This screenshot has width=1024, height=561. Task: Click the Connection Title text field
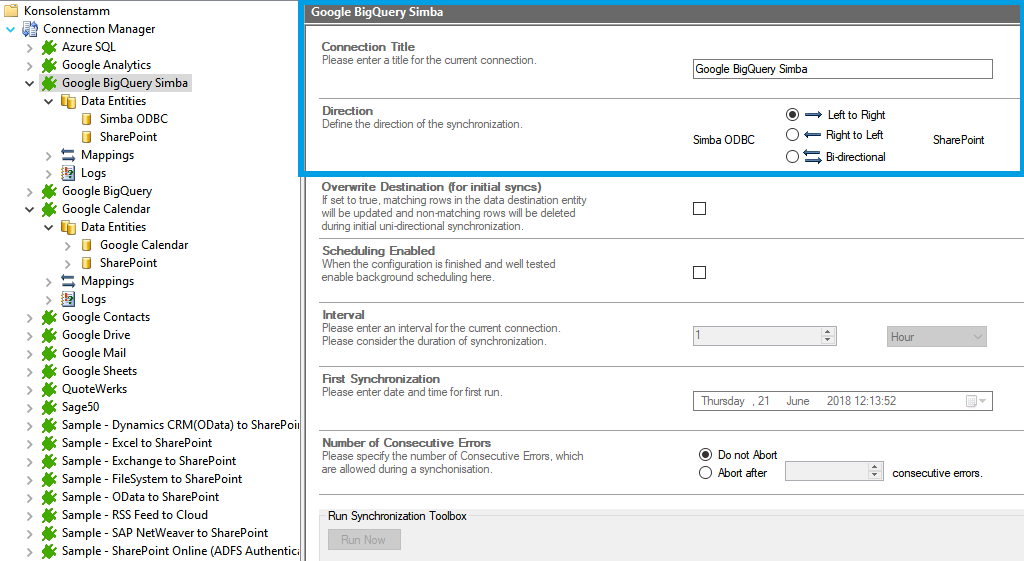point(842,69)
